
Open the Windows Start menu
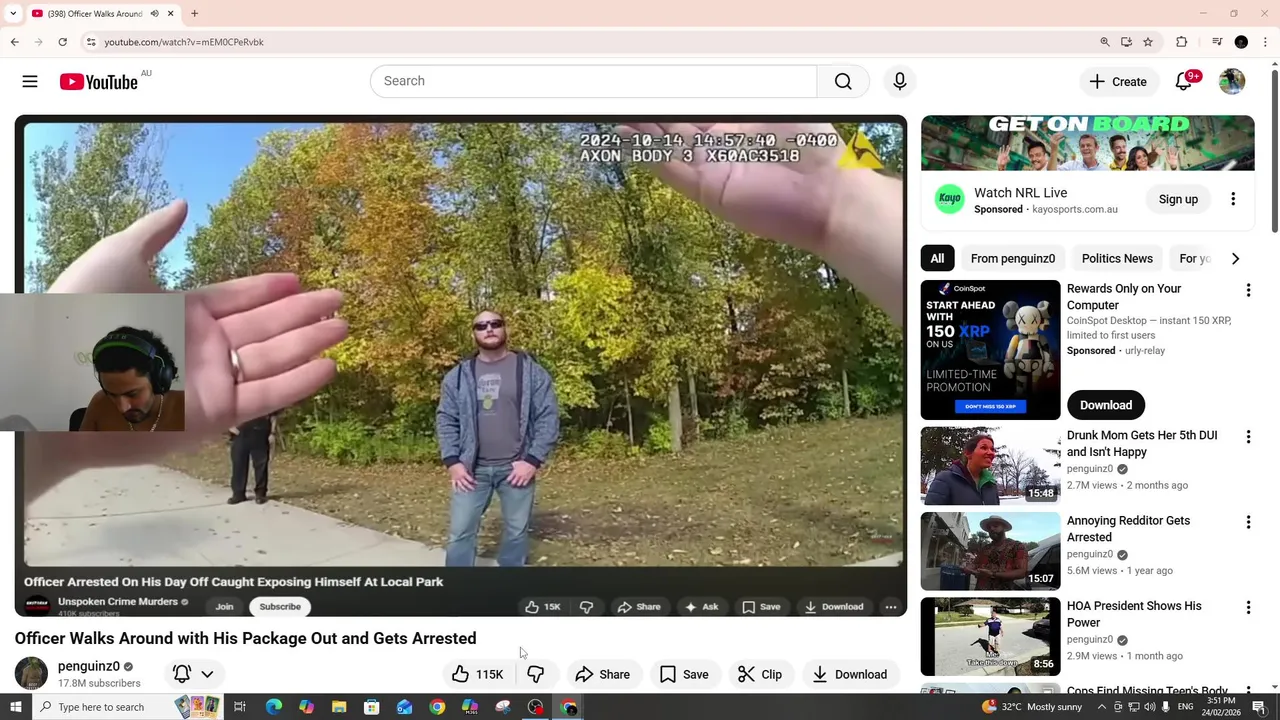(16, 707)
